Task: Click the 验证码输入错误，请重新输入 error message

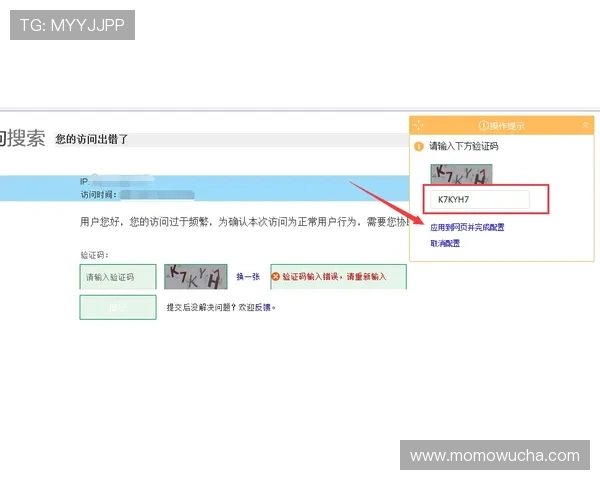Action: [x=334, y=276]
